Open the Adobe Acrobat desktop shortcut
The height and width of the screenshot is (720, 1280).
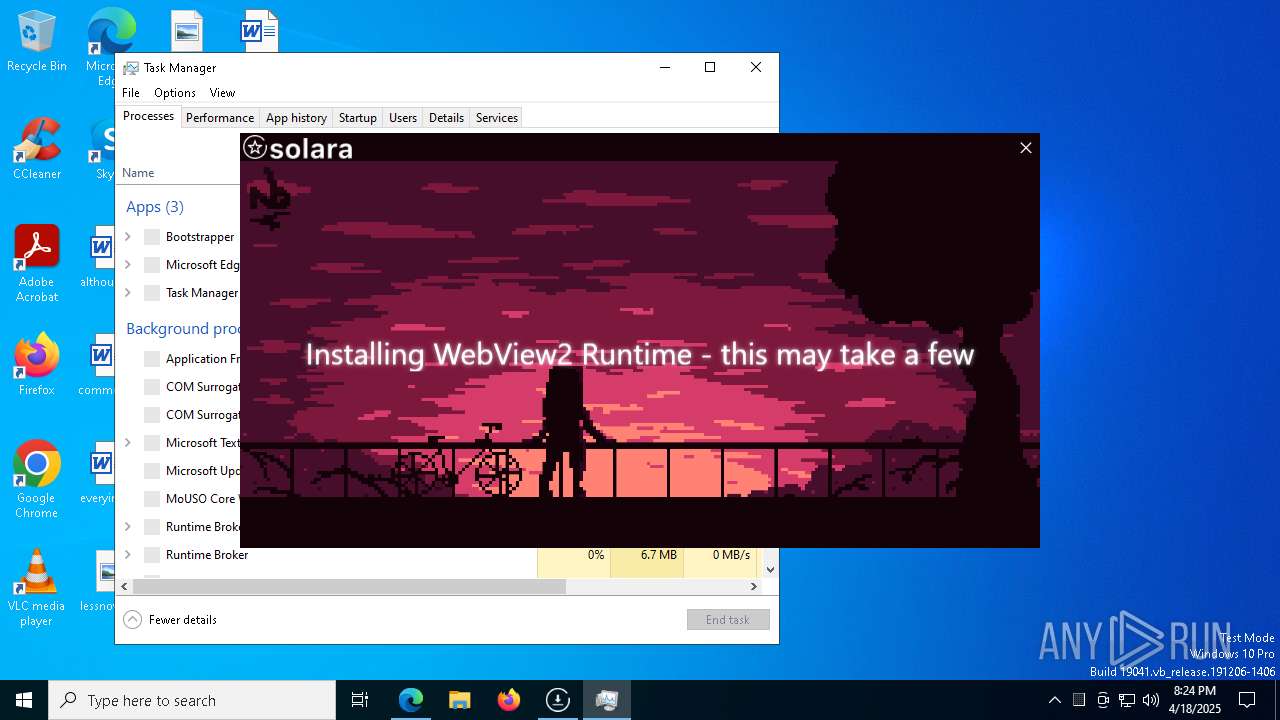coord(37,264)
